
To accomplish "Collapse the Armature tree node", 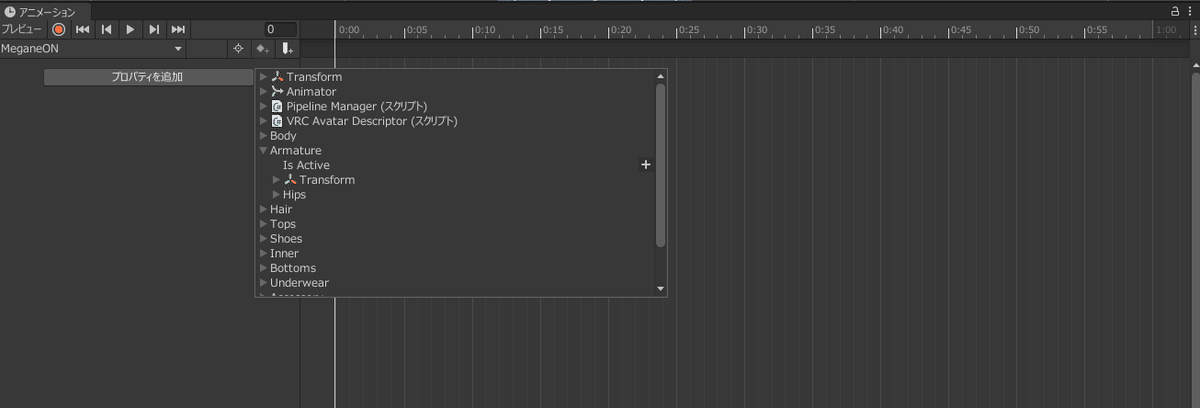I will (263, 150).
